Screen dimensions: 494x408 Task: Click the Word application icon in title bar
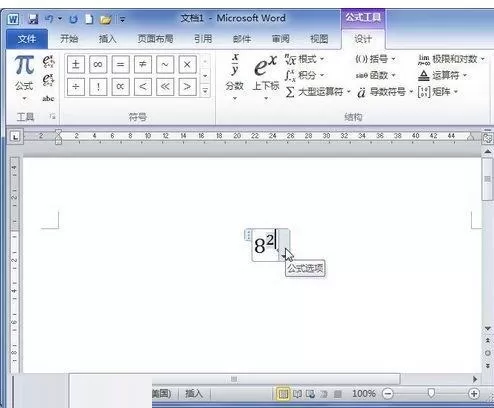[x=13, y=19]
